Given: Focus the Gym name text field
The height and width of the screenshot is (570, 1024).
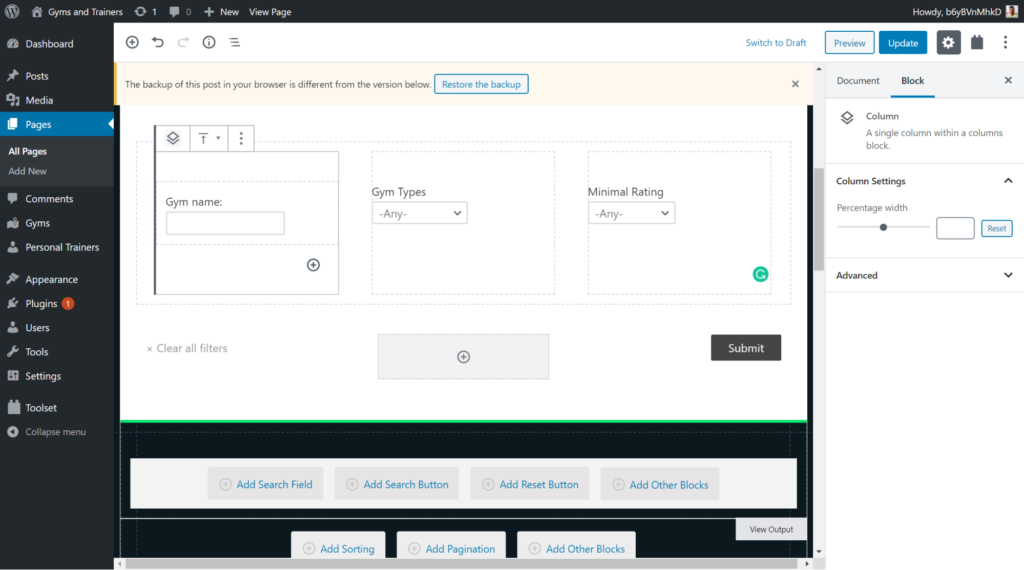Looking at the screenshot, I should click(x=225, y=223).
